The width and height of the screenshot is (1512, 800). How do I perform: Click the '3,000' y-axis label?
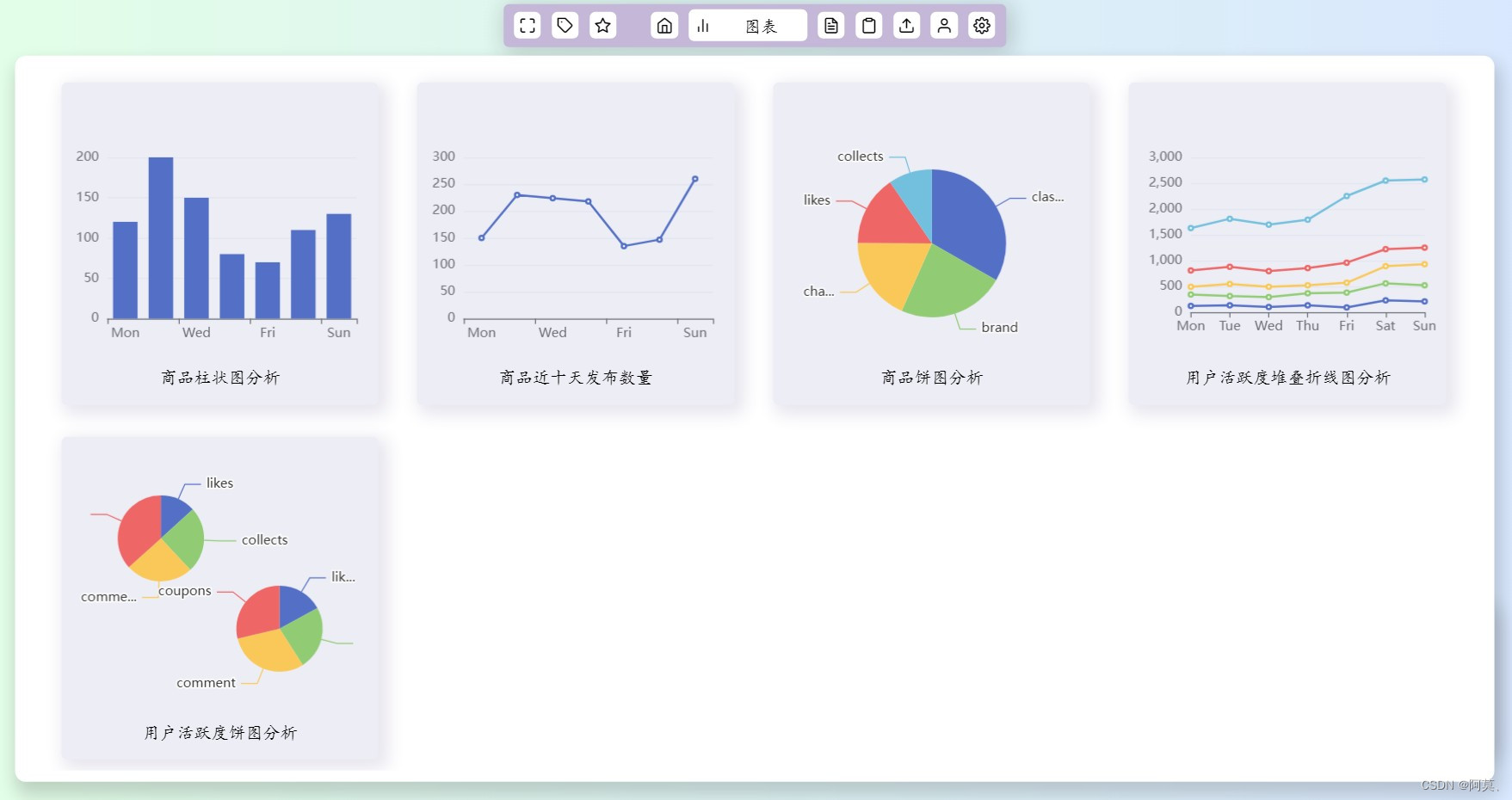1165,157
